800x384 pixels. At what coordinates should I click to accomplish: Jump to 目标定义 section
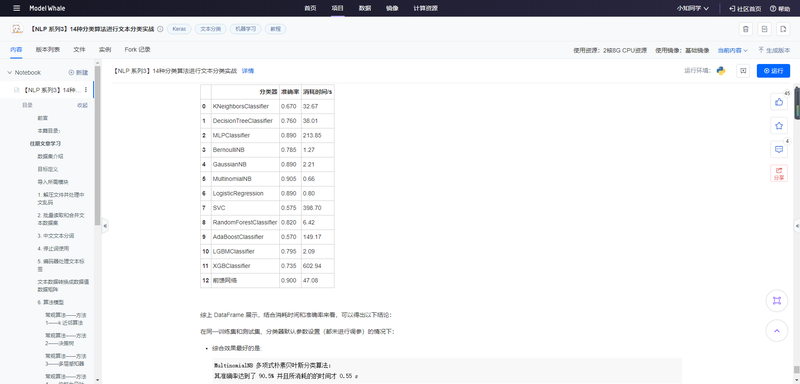[x=47, y=169]
